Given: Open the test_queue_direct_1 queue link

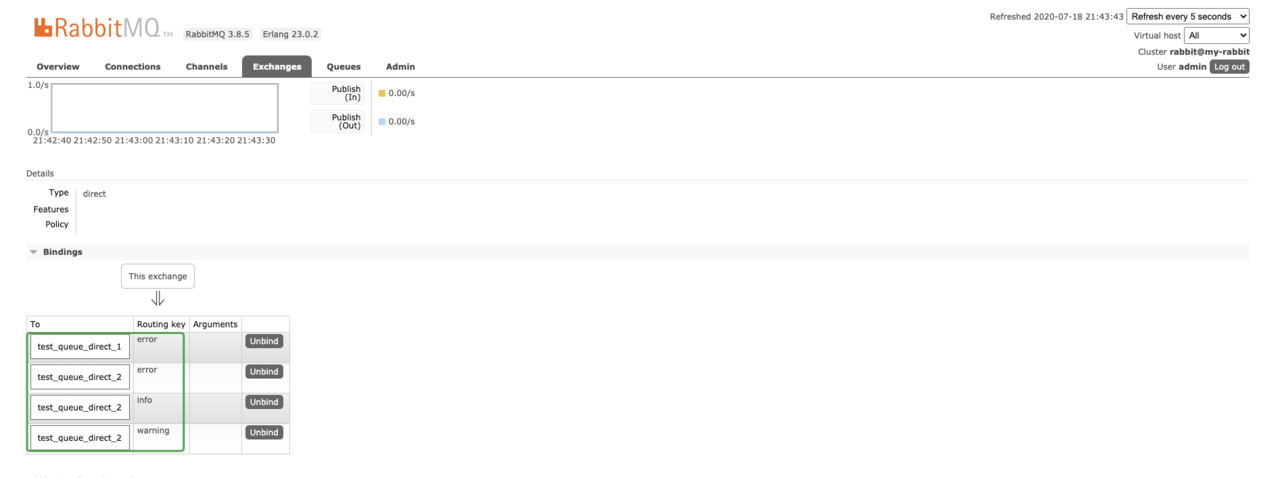Looking at the screenshot, I should click(79, 347).
